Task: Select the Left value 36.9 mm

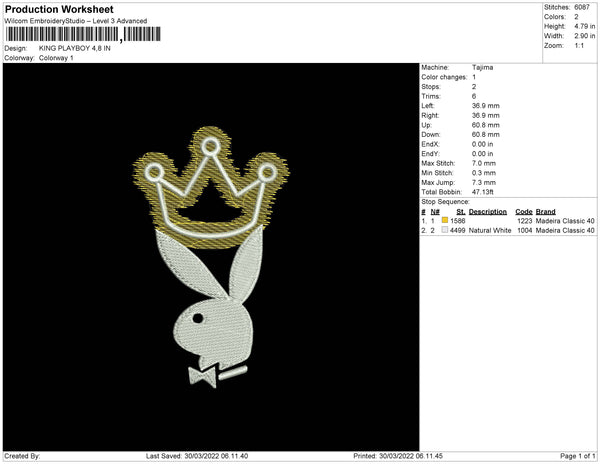Action: tap(486, 106)
